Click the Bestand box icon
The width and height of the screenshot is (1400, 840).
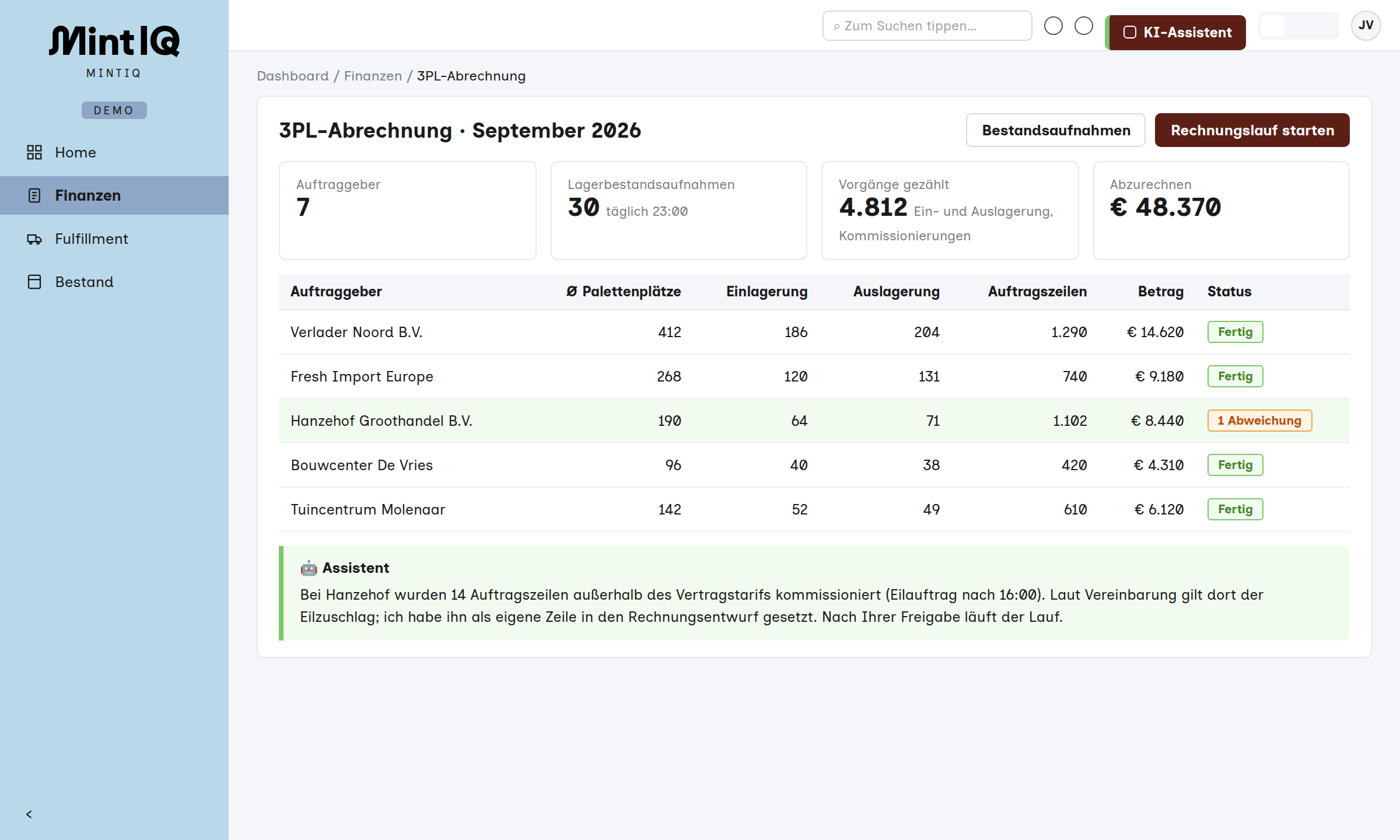point(34,282)
